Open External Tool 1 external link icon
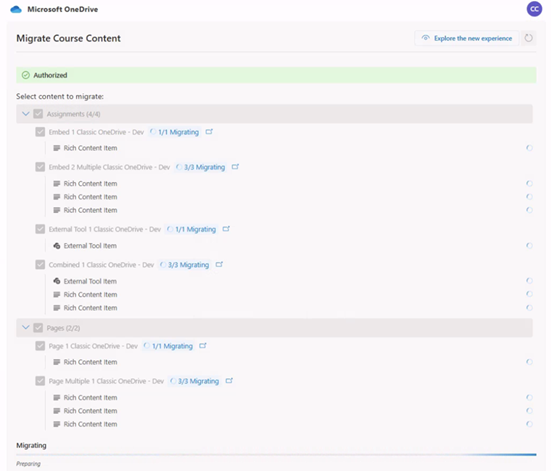This screenshot has width=551, height=471. coord(226,229)
